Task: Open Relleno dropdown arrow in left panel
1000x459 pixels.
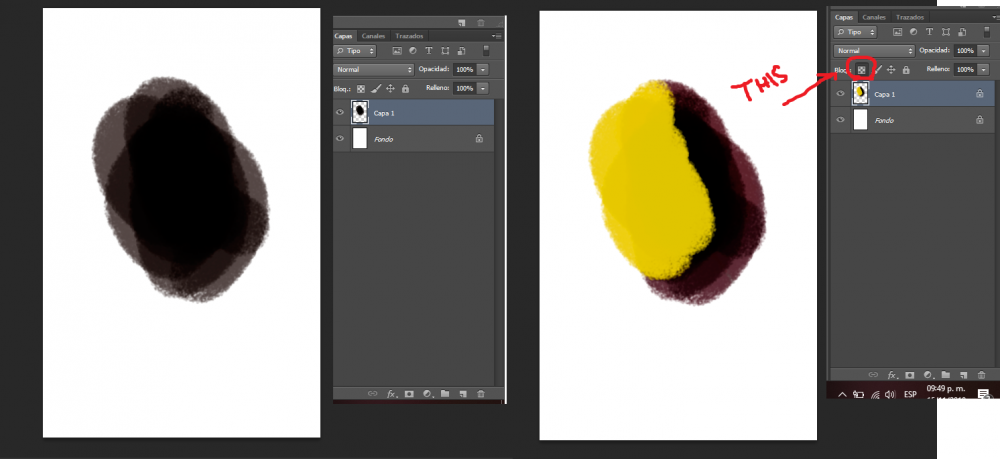Action: click(x=483, y=88)
